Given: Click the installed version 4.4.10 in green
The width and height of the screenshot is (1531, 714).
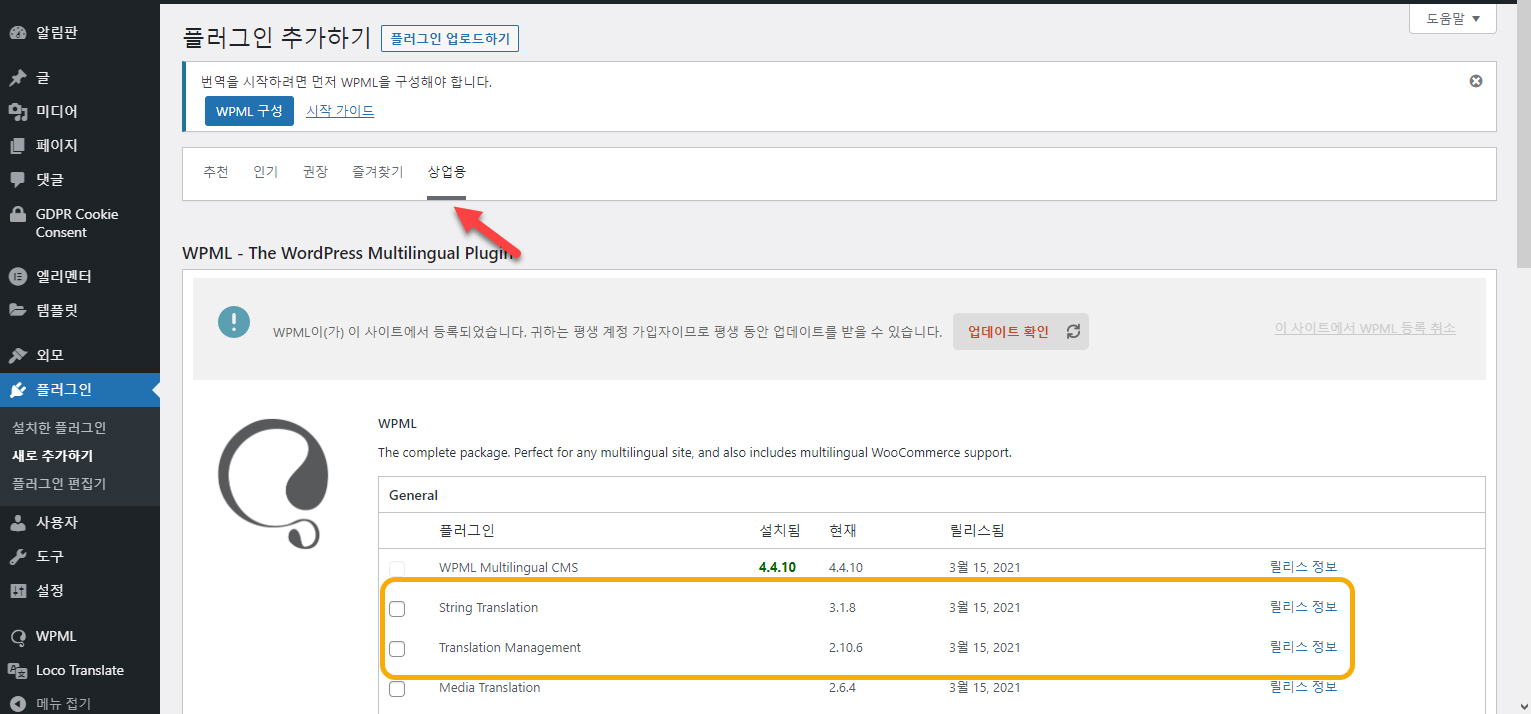Looking at the screenshot, I should pos(777,567).
